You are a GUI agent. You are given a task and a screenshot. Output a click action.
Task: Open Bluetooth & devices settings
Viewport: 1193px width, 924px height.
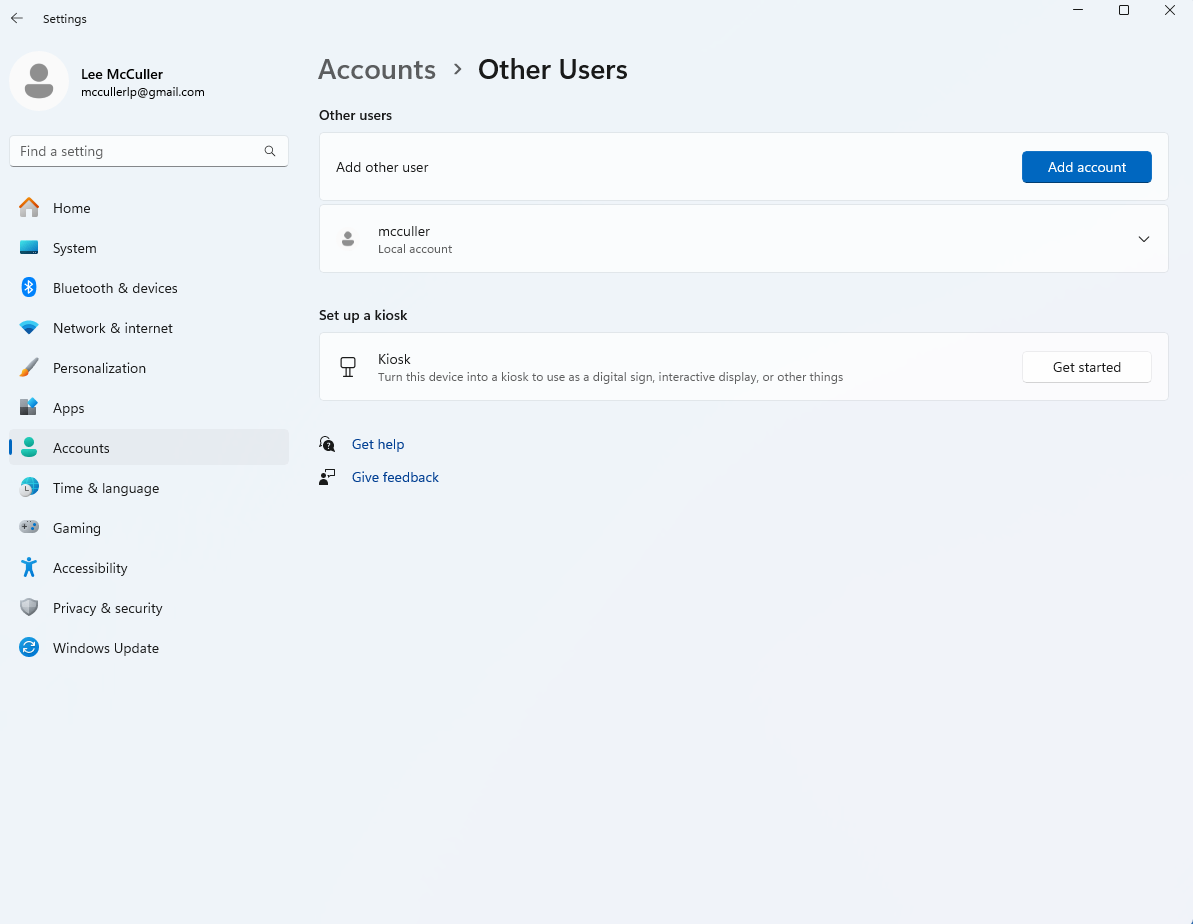[x=148, y=288]
